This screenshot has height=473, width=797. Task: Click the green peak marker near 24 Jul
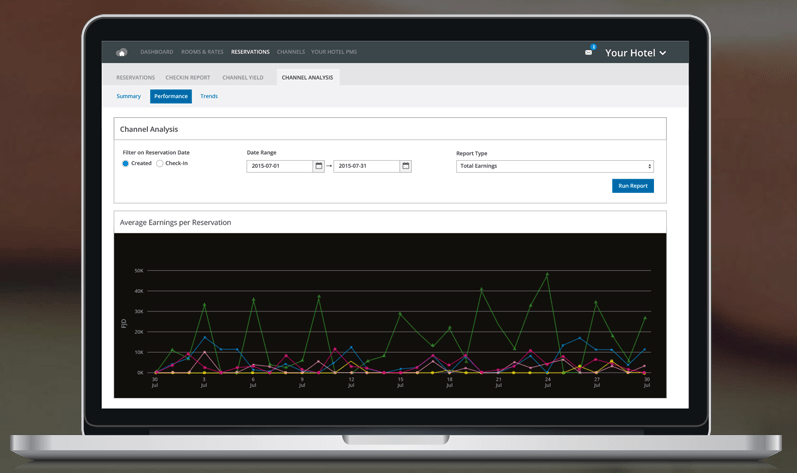(x=547, y=274)
